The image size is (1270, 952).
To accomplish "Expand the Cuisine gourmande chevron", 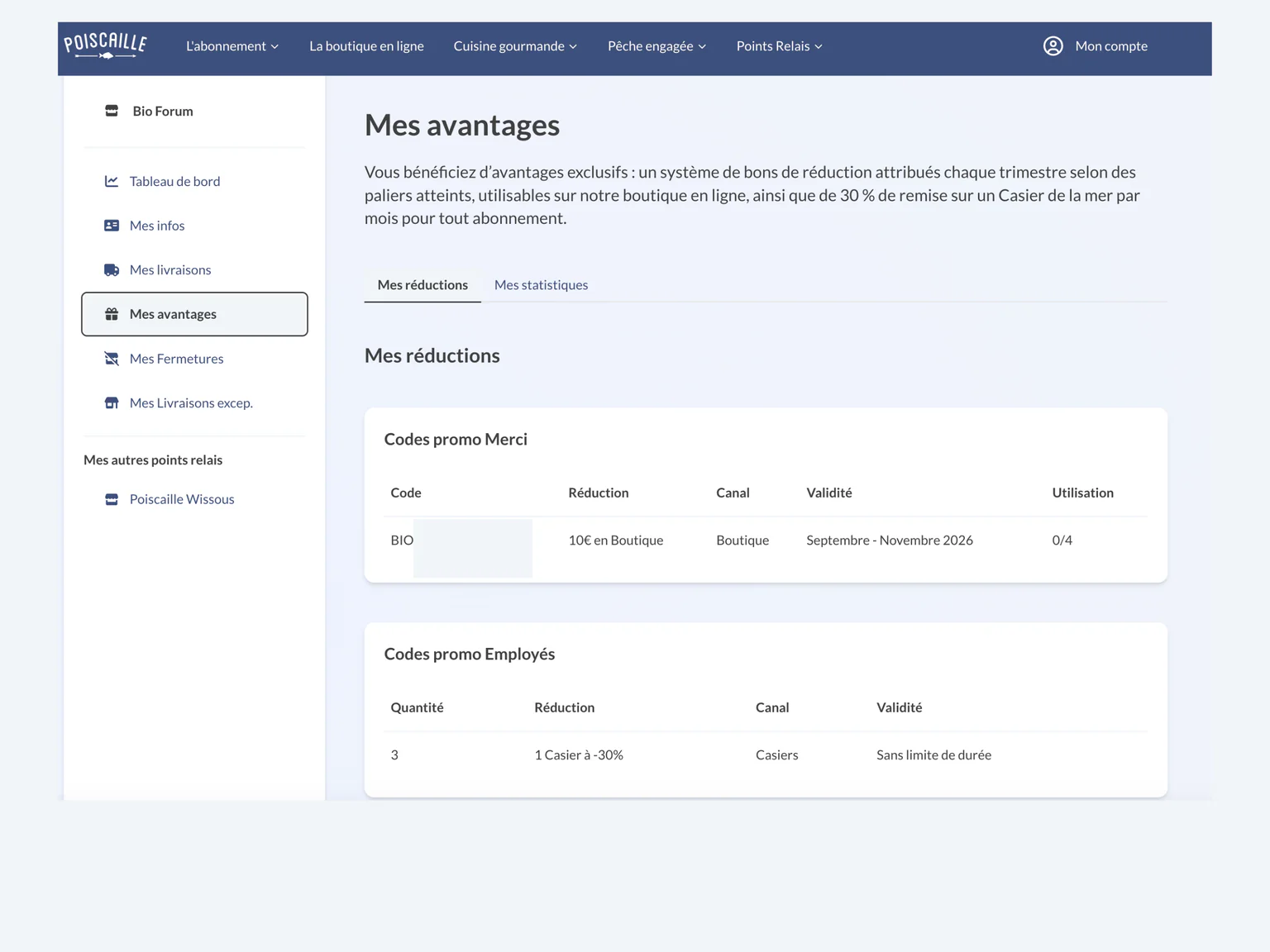I will point(573,47).
